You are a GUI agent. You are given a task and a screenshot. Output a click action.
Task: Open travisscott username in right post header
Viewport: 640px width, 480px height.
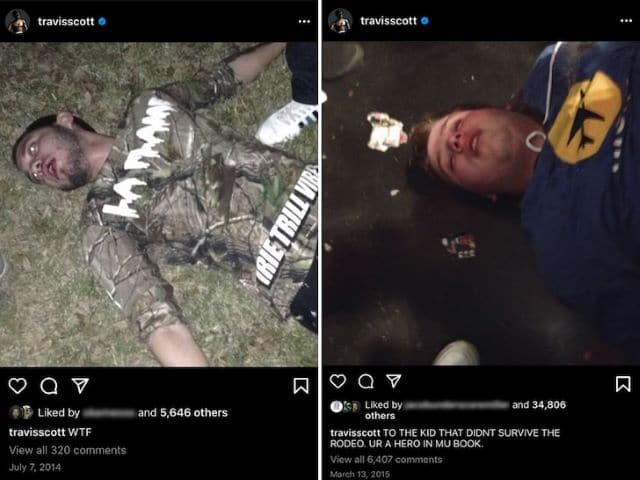tap(388, 20)
